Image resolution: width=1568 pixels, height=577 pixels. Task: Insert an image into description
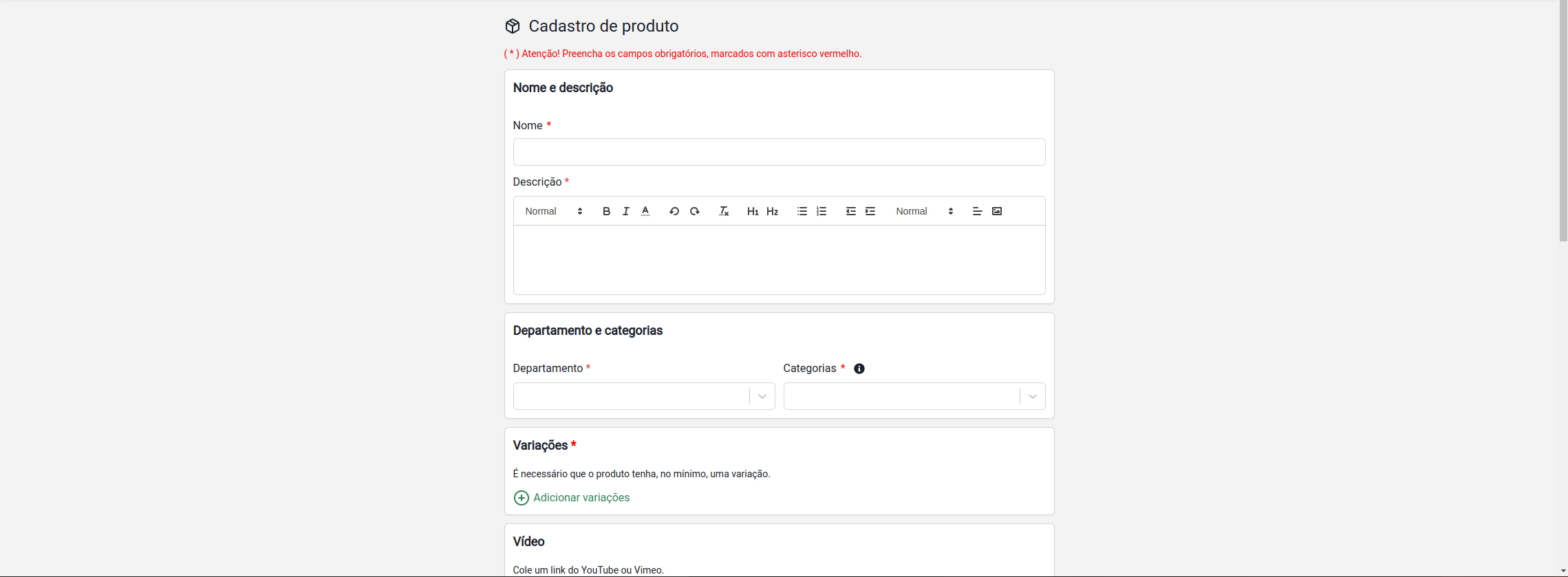(997, 211)
